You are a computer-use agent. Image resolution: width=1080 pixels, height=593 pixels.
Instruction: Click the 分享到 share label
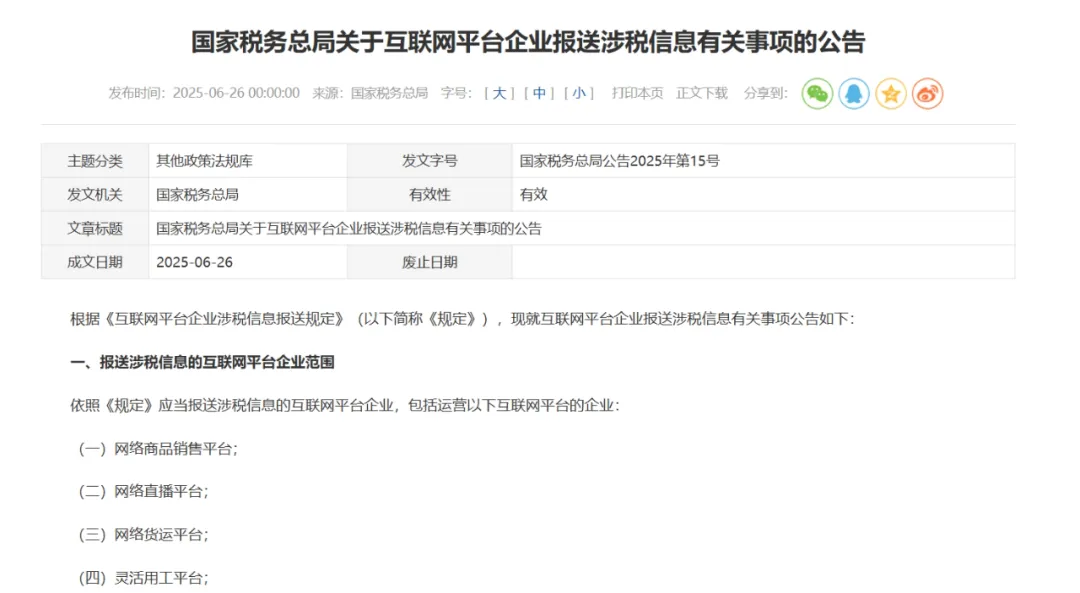[765, 93]
